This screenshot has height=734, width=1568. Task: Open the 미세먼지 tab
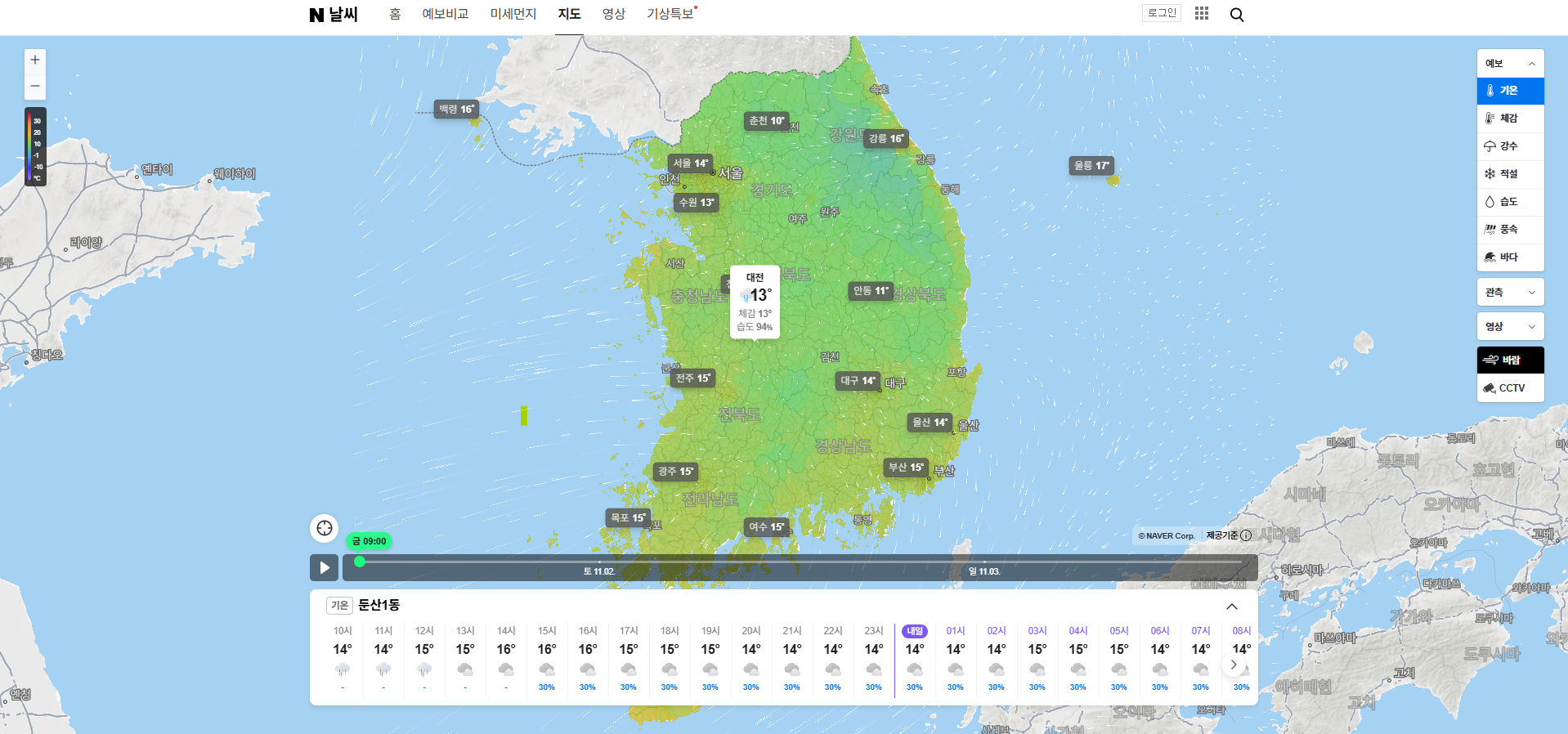513,15
